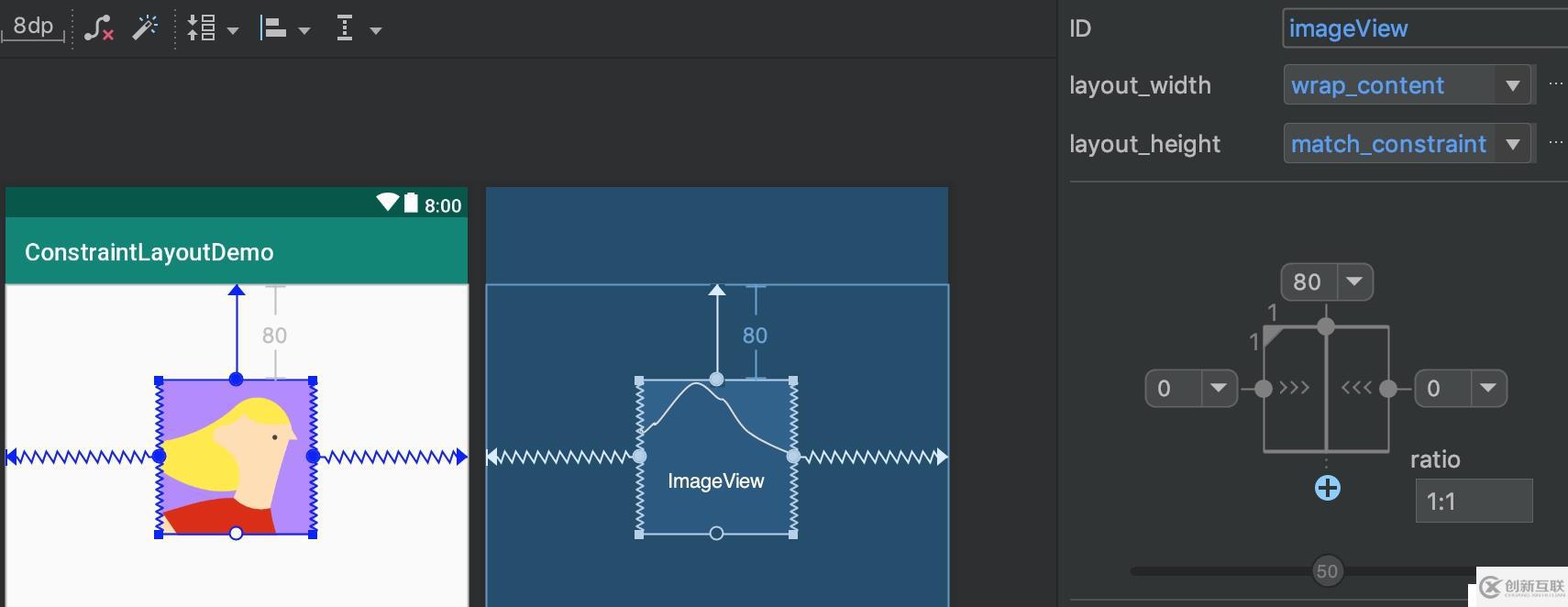Open the top margin 80 dropdown
This screenshot has height=607, width=1568.
tap(1354, 281)
